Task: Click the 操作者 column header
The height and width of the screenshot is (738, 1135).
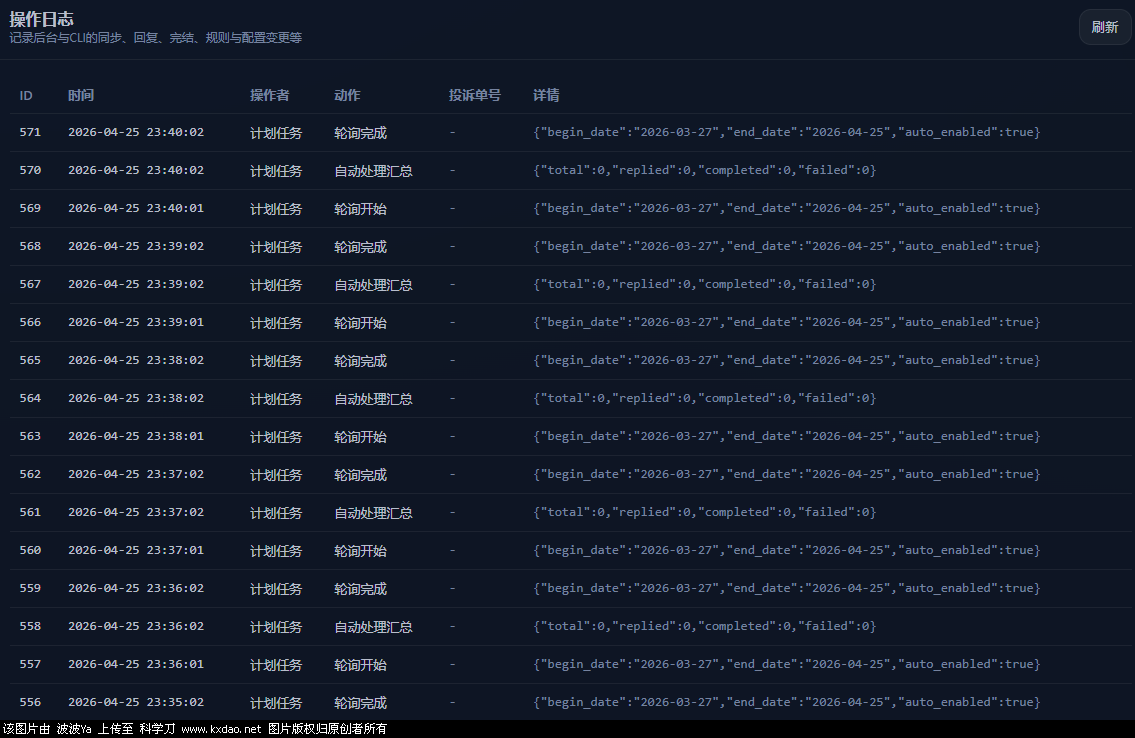Action: (269, 96)
